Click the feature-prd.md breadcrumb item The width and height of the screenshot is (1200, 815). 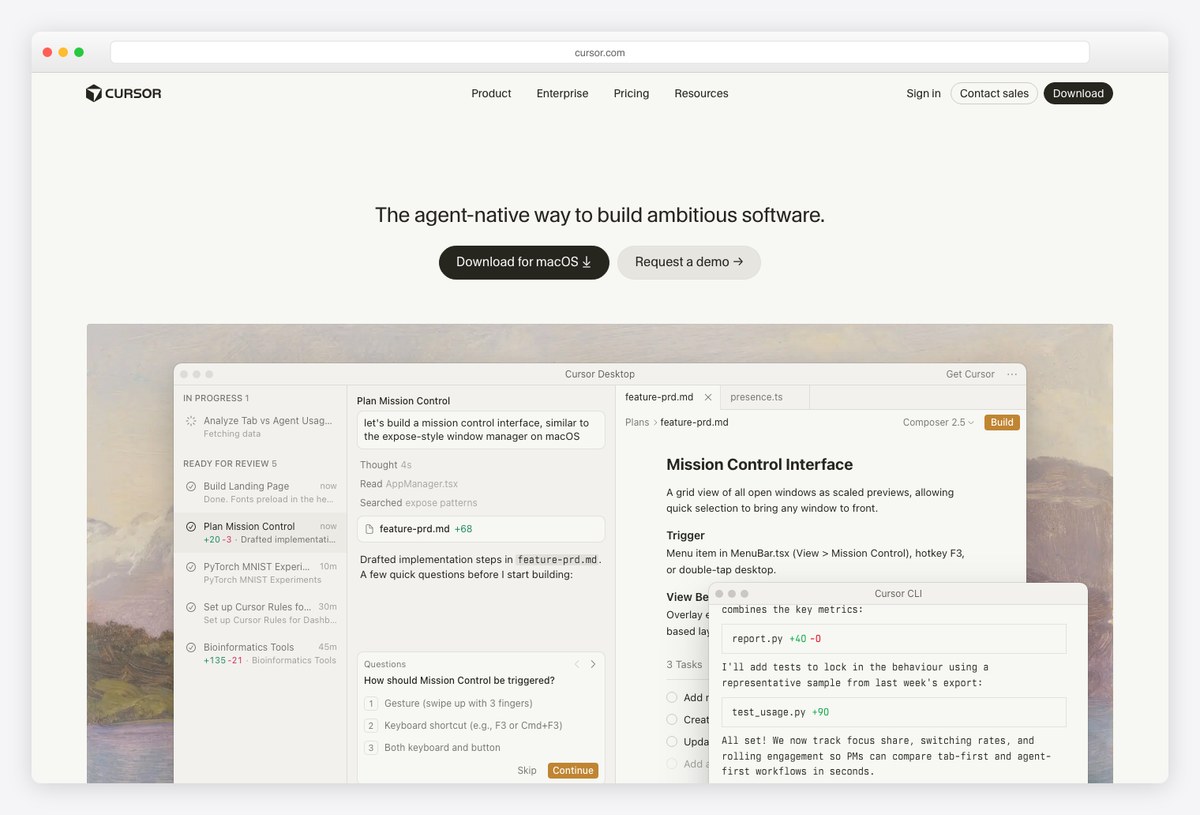pyautogui.click(x=694, y=422)
